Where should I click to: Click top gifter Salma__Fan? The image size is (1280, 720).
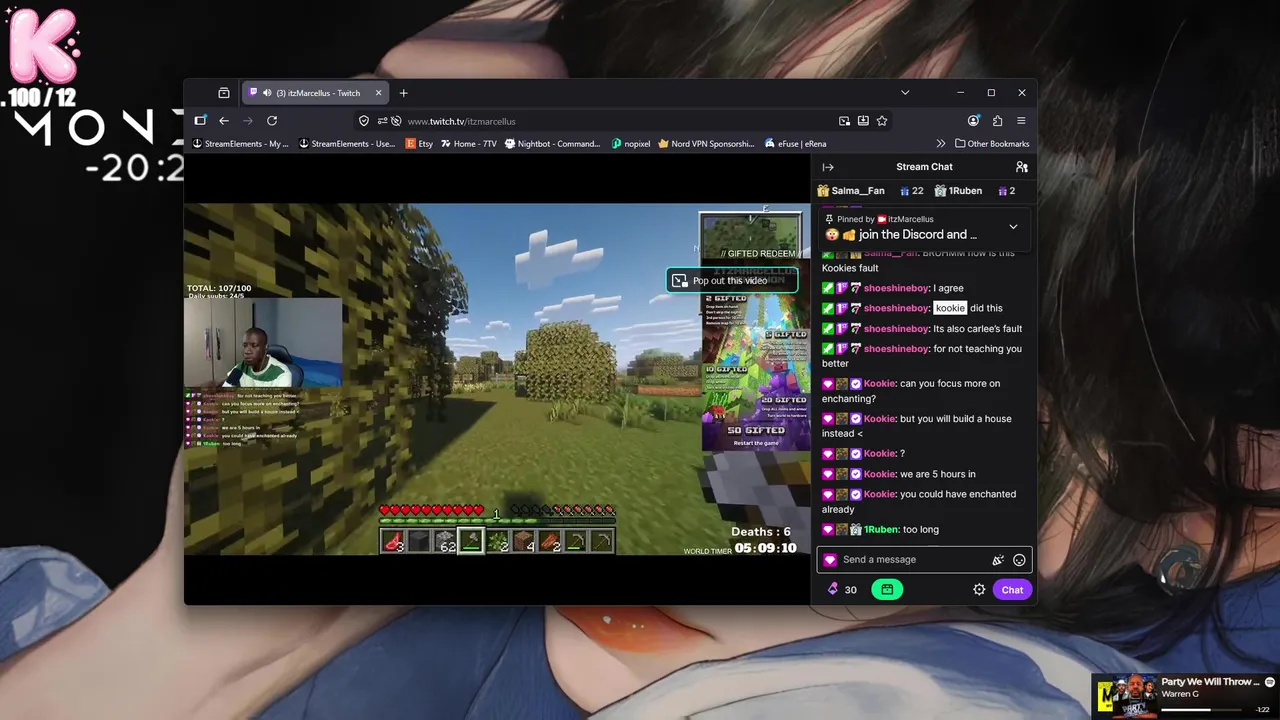(851, 191)
